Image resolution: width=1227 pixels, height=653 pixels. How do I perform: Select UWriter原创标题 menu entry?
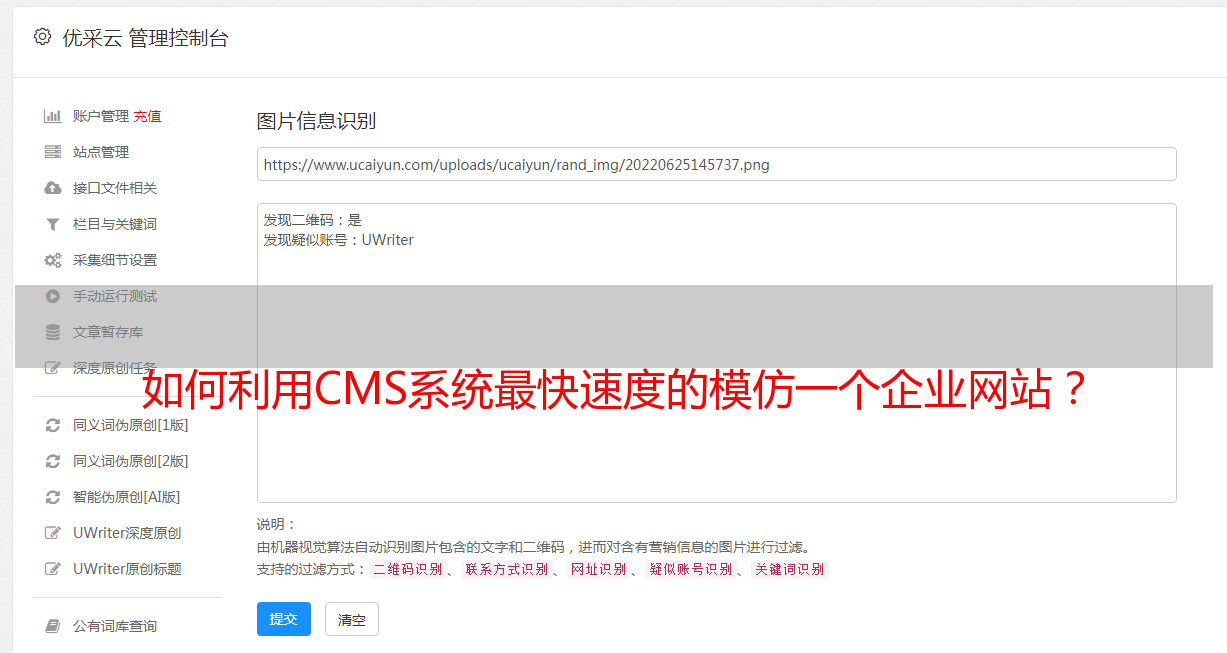(x=127, y=569)
